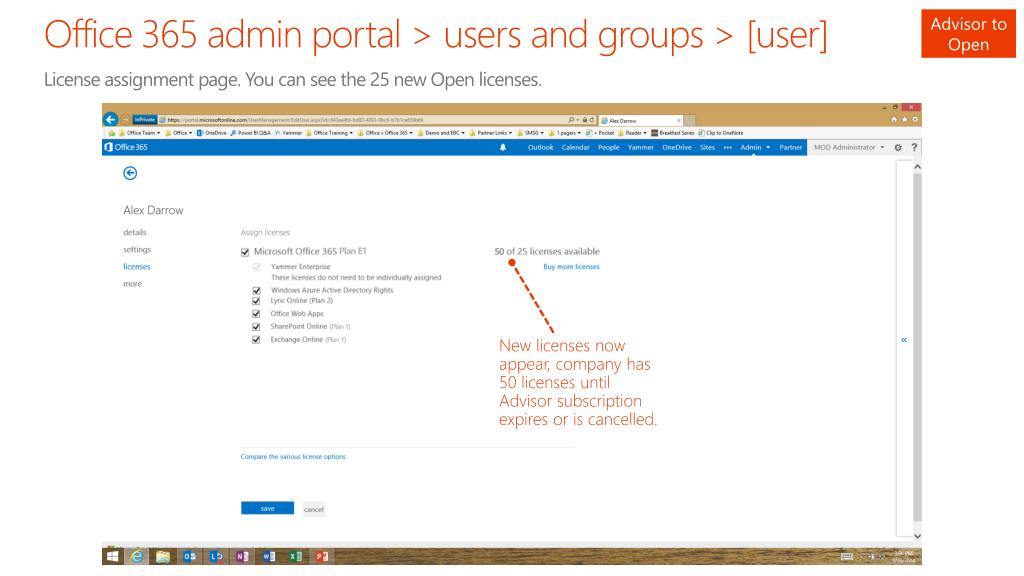Select the licenses section in the sidebar

(136, 266)
